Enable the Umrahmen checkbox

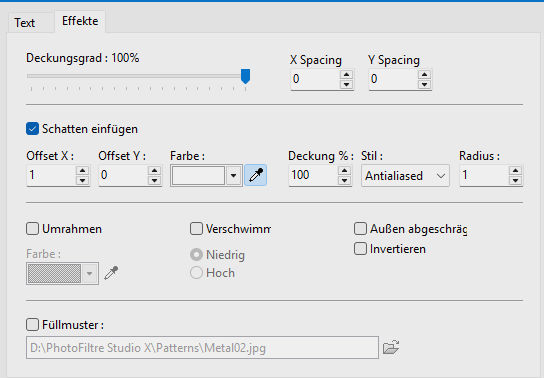(x=32, y=229)
